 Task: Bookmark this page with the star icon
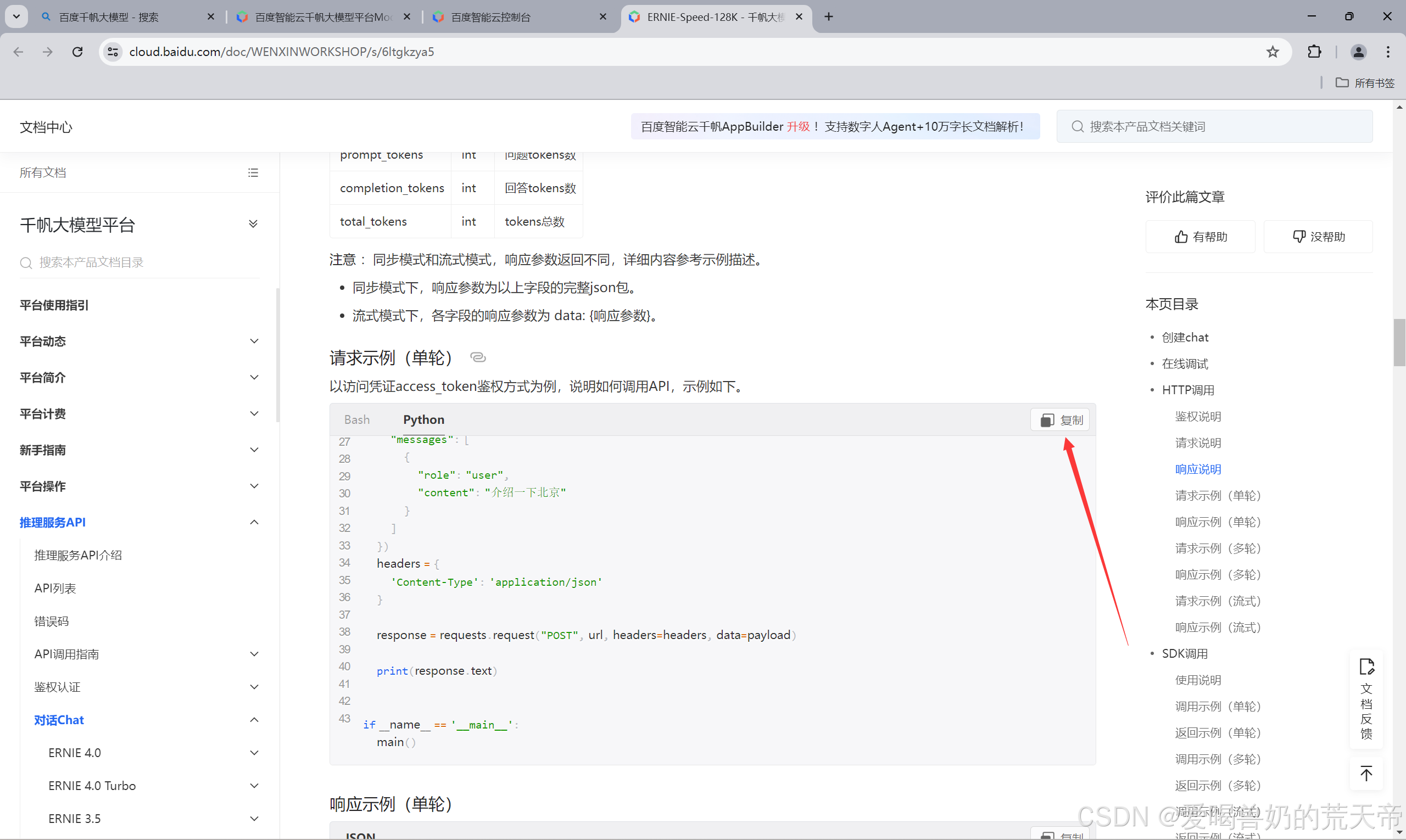(x=1273, y=52)
